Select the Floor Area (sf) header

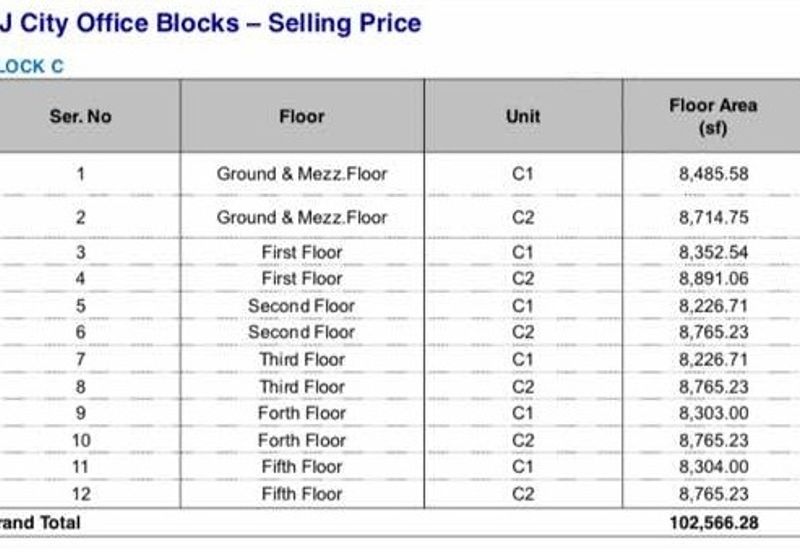(712, 116)
